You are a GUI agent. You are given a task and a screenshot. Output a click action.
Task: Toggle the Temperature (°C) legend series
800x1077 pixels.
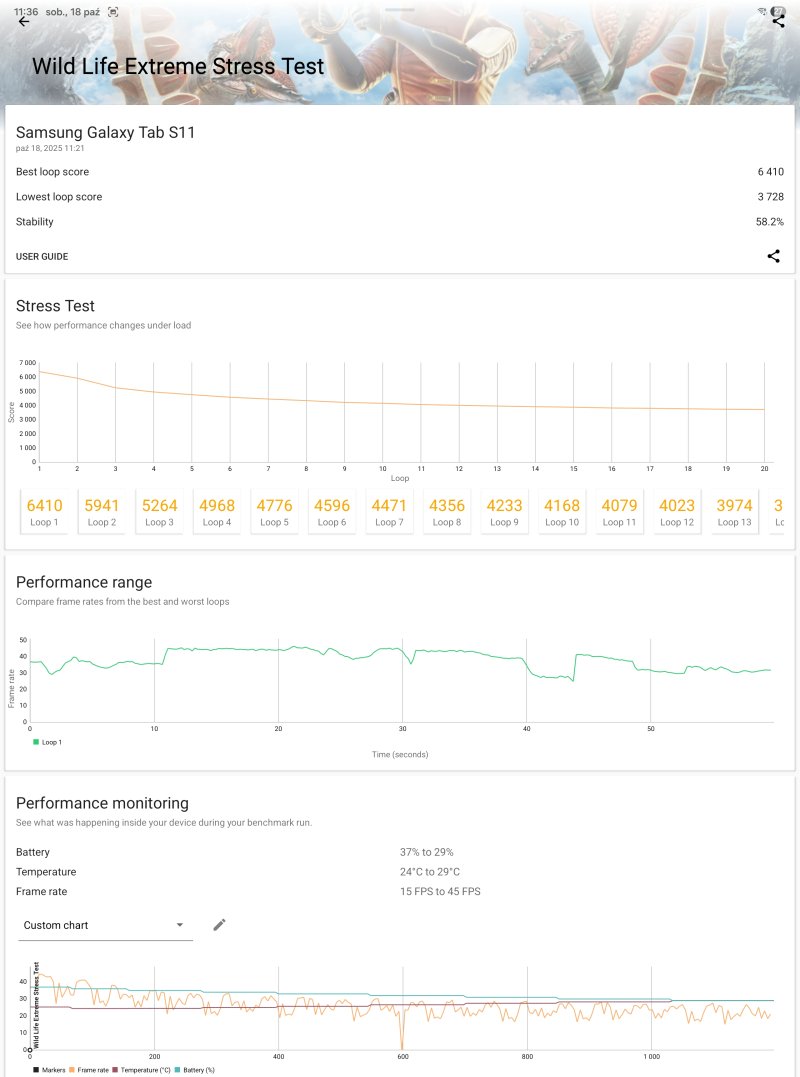(144, 1070)
